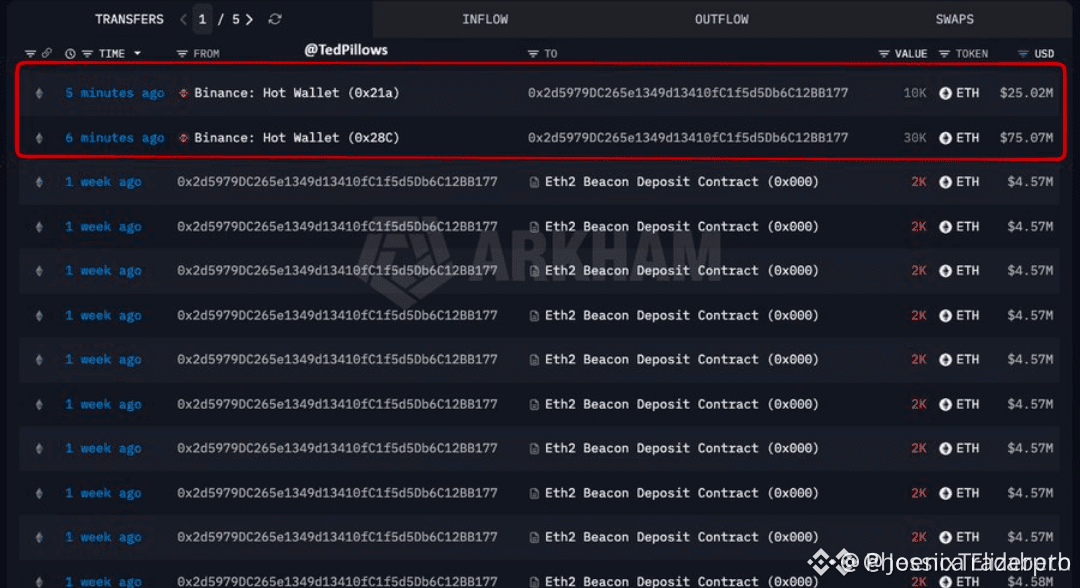This screenshot has width=1080, height=588.
Task: Click the $75.07M USD amount
Action: point(1026,138)
